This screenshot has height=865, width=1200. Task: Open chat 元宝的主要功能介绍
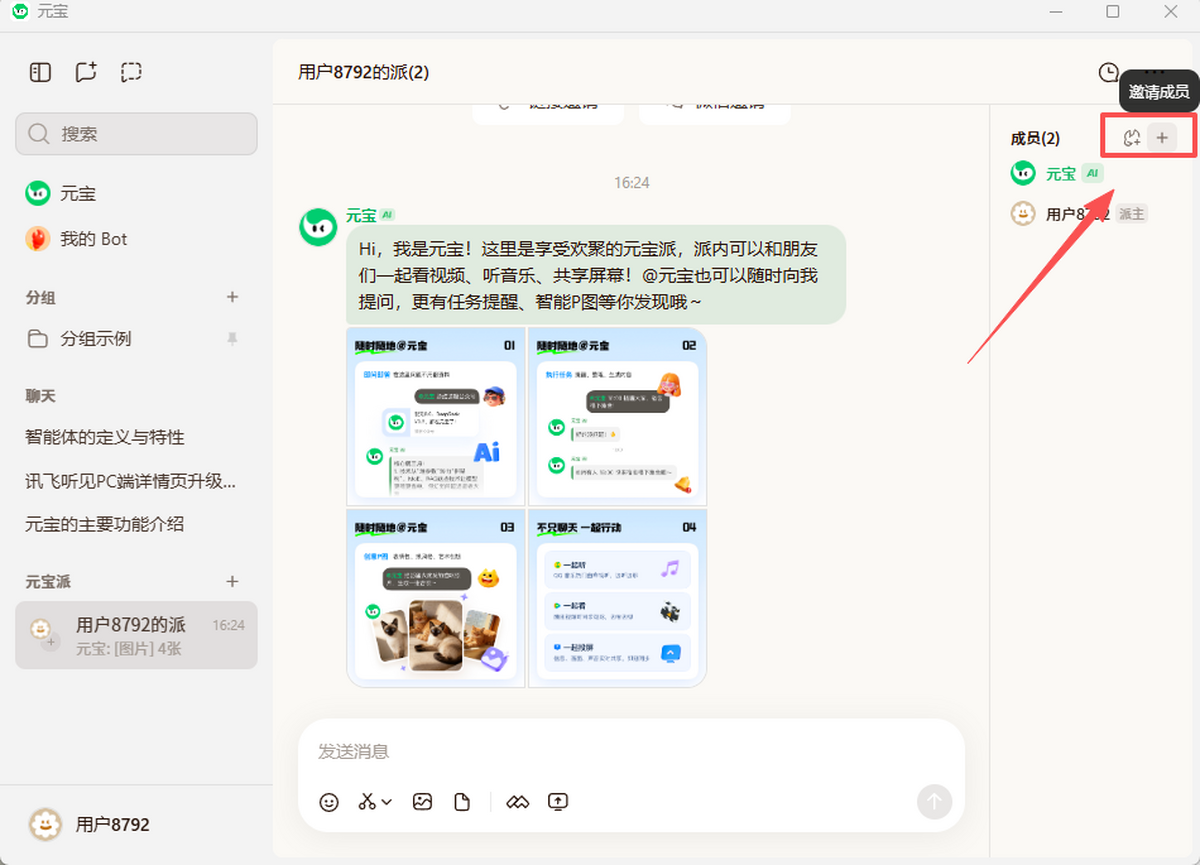pyautogui.click(x=105, y=524)
